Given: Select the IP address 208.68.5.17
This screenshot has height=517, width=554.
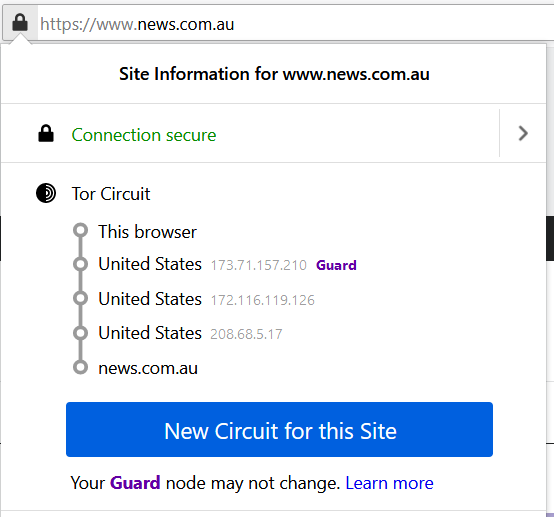Looking at the screenshot, I should click(246, 334).
